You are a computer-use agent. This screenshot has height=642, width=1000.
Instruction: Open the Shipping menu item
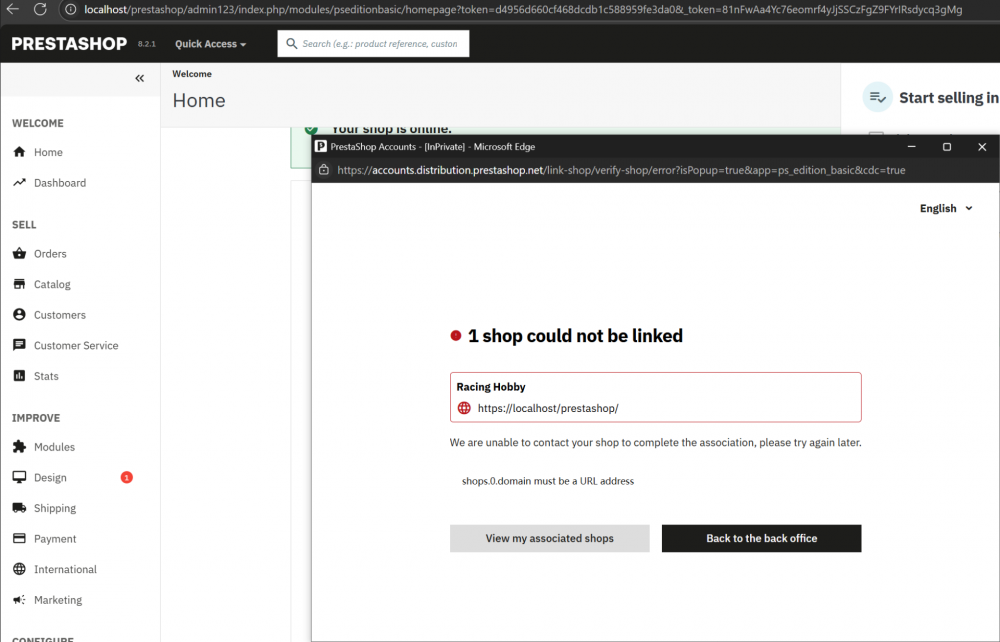click(55, 508)
